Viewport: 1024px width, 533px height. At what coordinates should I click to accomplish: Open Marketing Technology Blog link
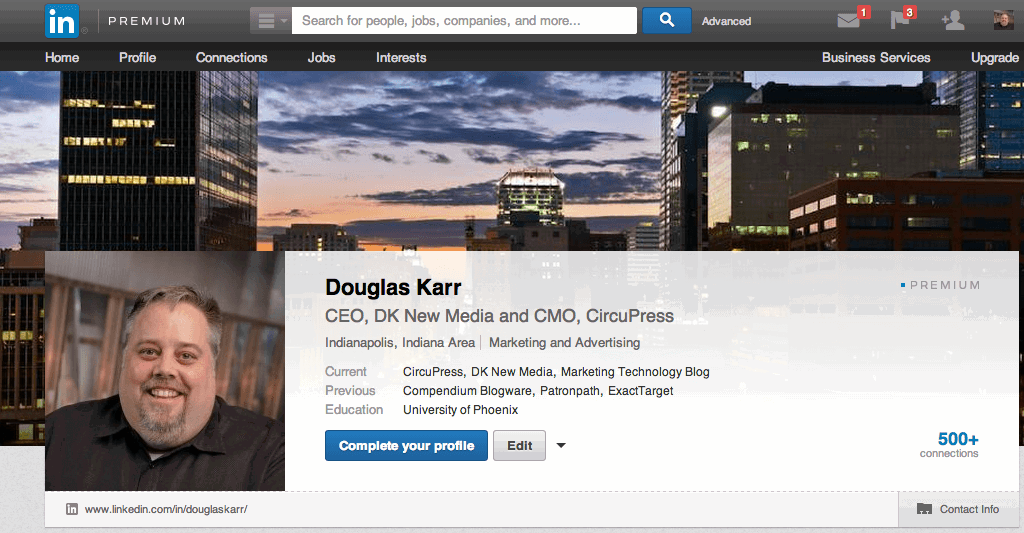(x=635, y=372)
